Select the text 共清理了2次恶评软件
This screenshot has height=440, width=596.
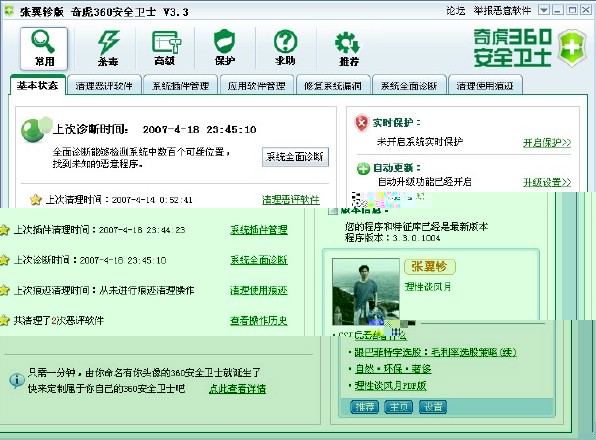point(59,321)
